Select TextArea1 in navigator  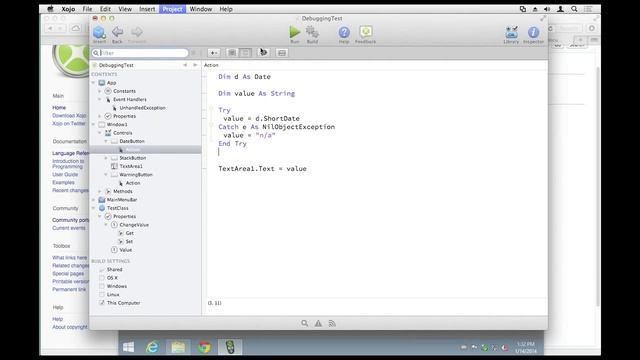tap(131, 166)
